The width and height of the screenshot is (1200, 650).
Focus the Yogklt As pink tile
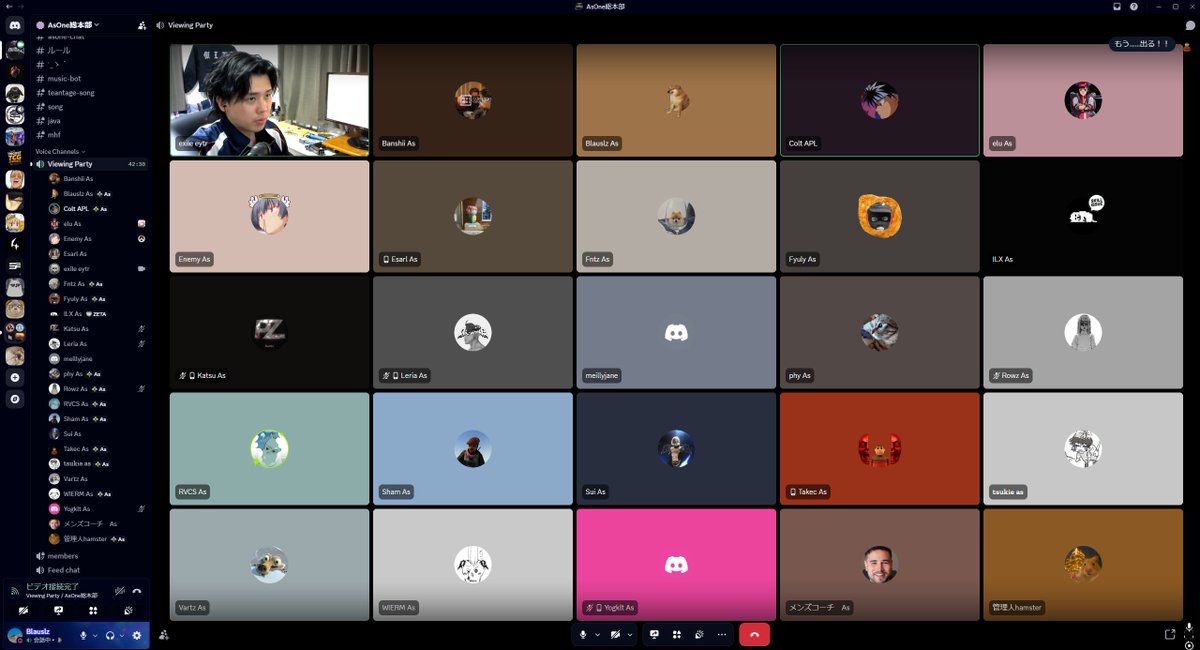[x=676, y=565]
